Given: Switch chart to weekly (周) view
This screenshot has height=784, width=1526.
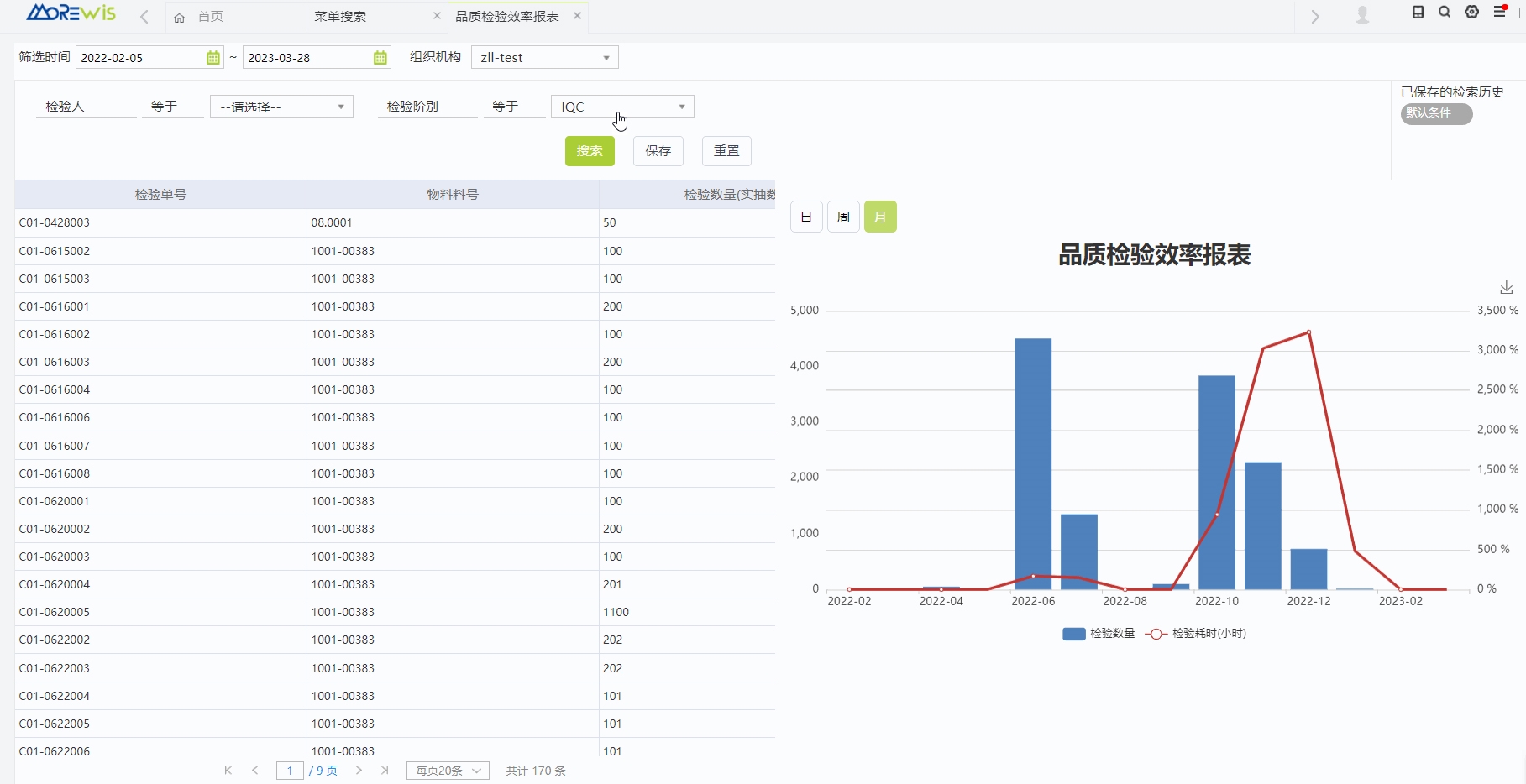Looking at the screenshot, I should point(843,217).
